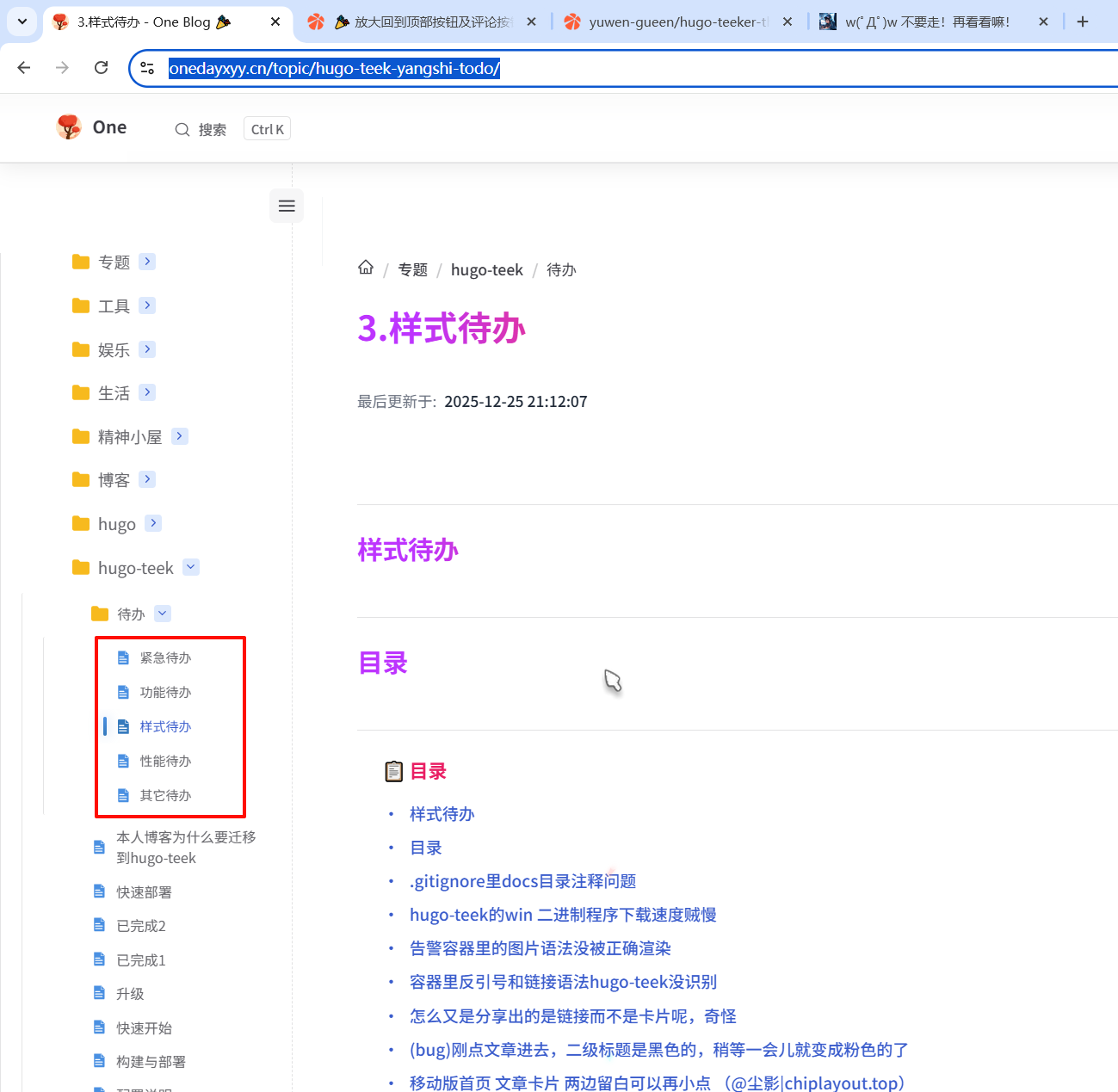
Task: Collapse the hugo-teek folder chevron
Action: tap(191, 567)
